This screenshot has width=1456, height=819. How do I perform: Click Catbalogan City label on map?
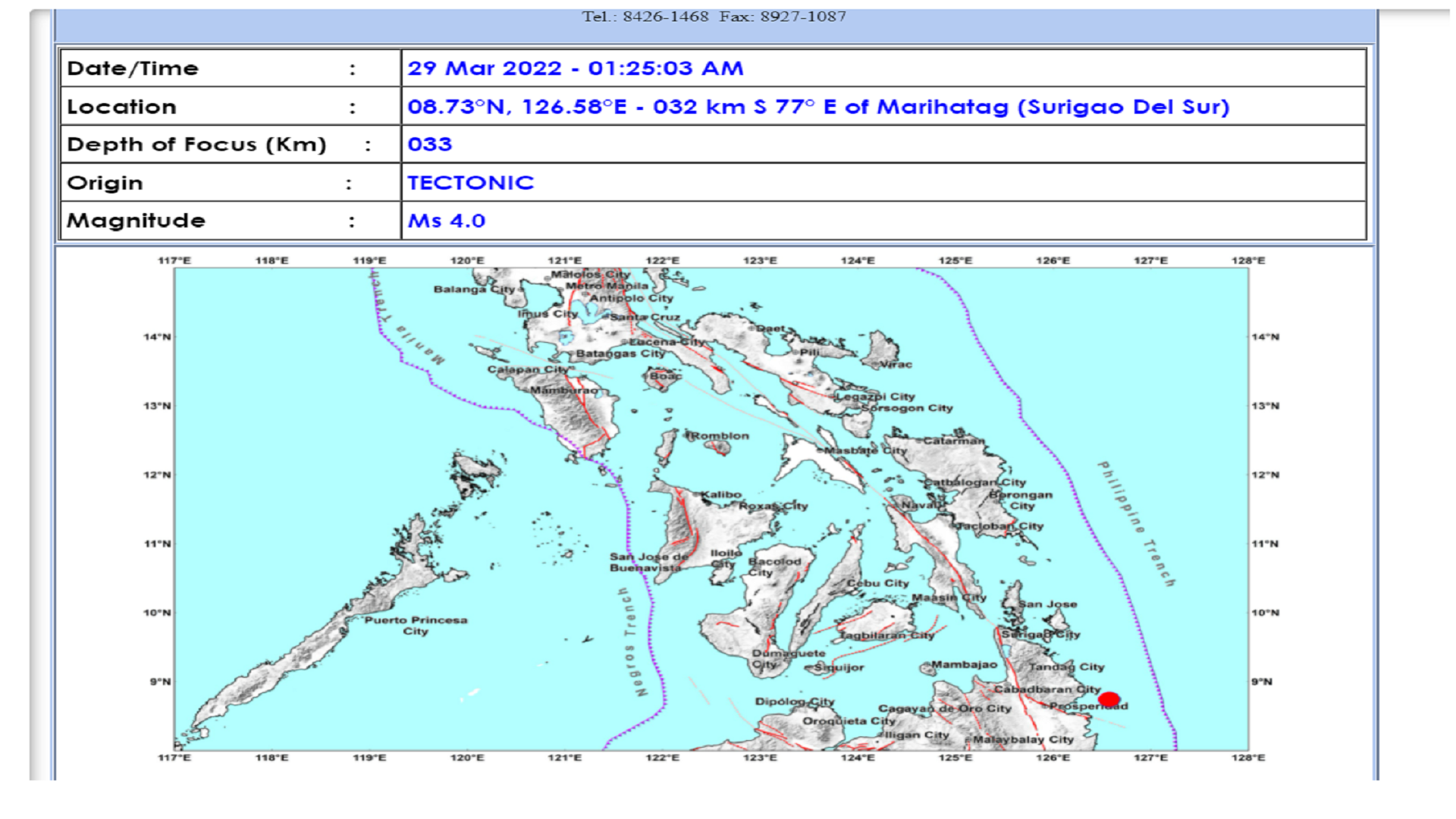point(976,482)
